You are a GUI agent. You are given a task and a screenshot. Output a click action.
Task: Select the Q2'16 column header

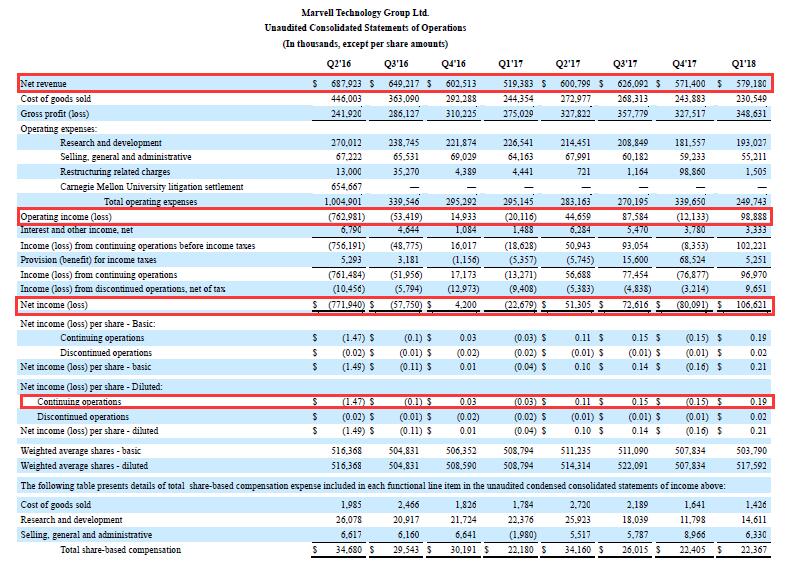[339, 64]
